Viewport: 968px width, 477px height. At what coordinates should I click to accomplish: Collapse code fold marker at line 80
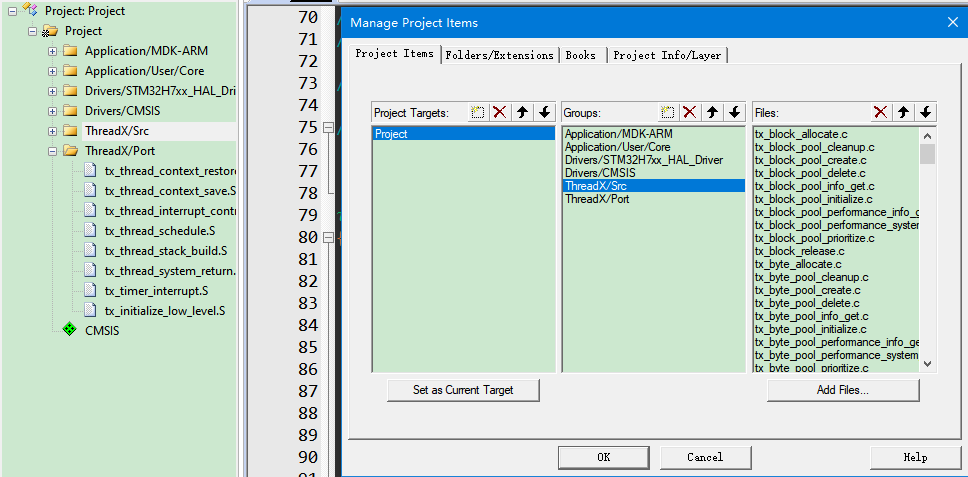pos(328,237)
